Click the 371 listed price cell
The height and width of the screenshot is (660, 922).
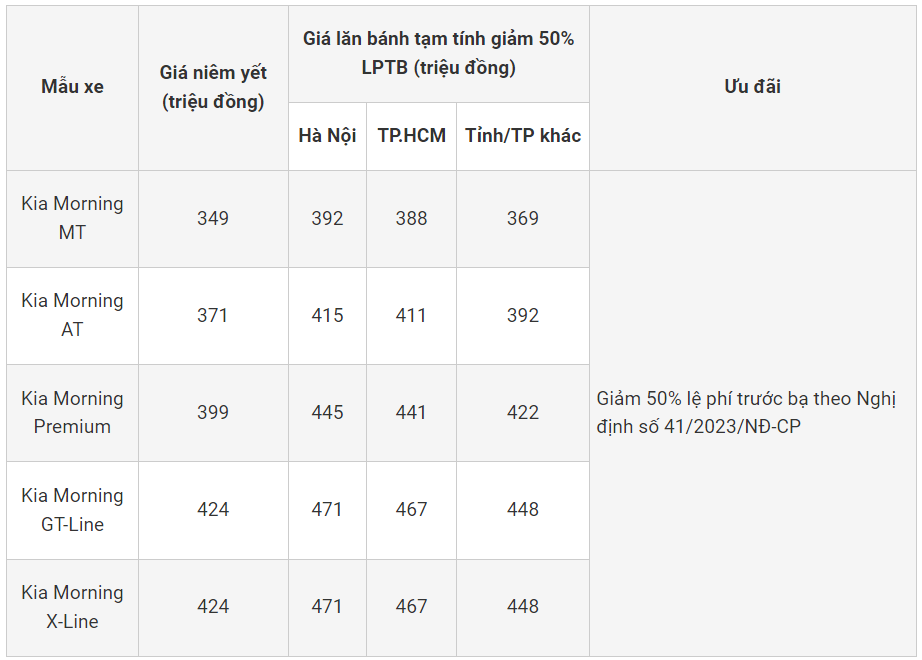point(213,315)
